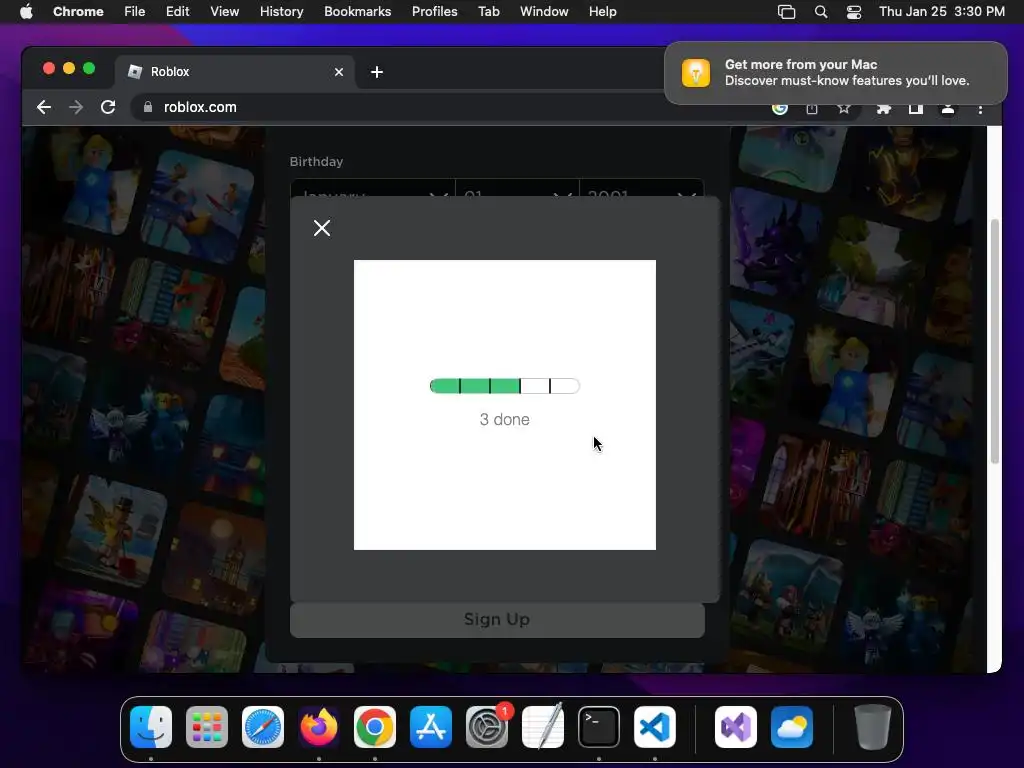Open Control Center in menu bar

pyautogui.click(x=854, y=12)
